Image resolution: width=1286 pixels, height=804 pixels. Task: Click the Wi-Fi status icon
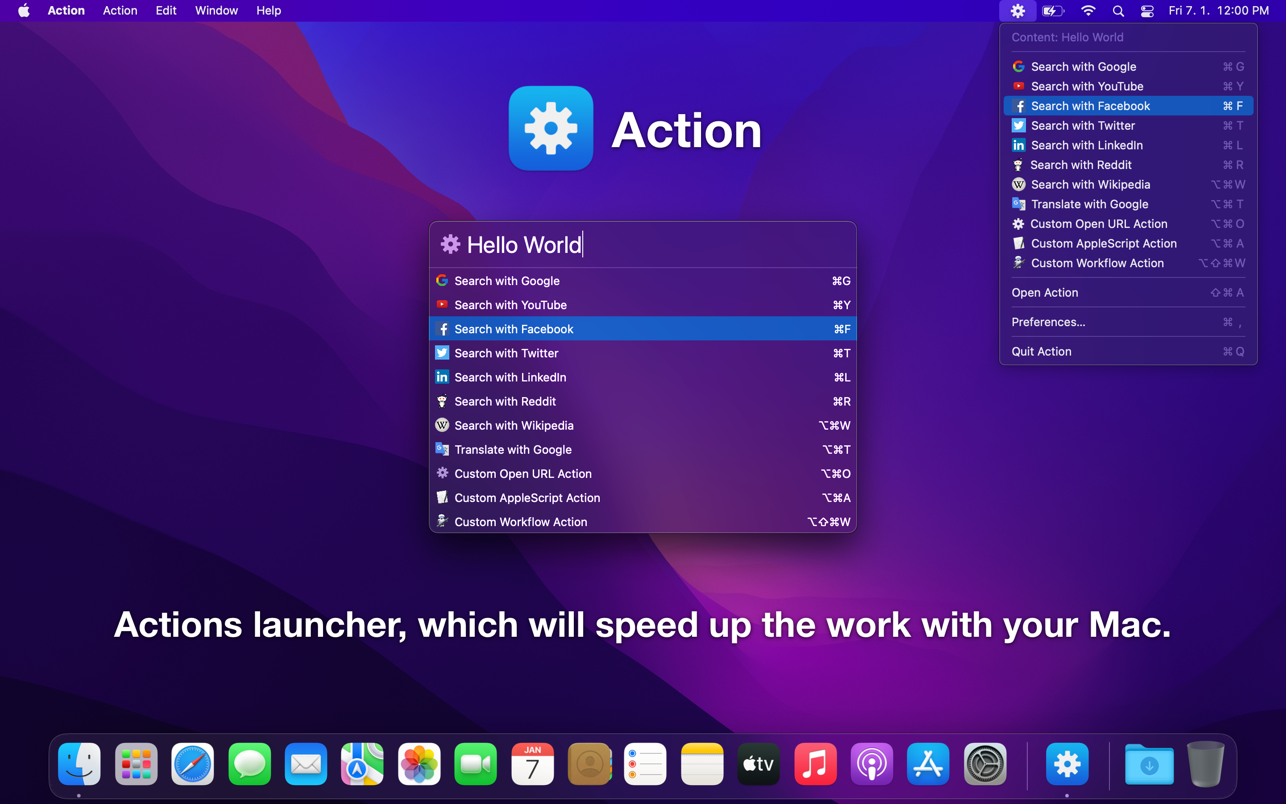[1088, 11]
